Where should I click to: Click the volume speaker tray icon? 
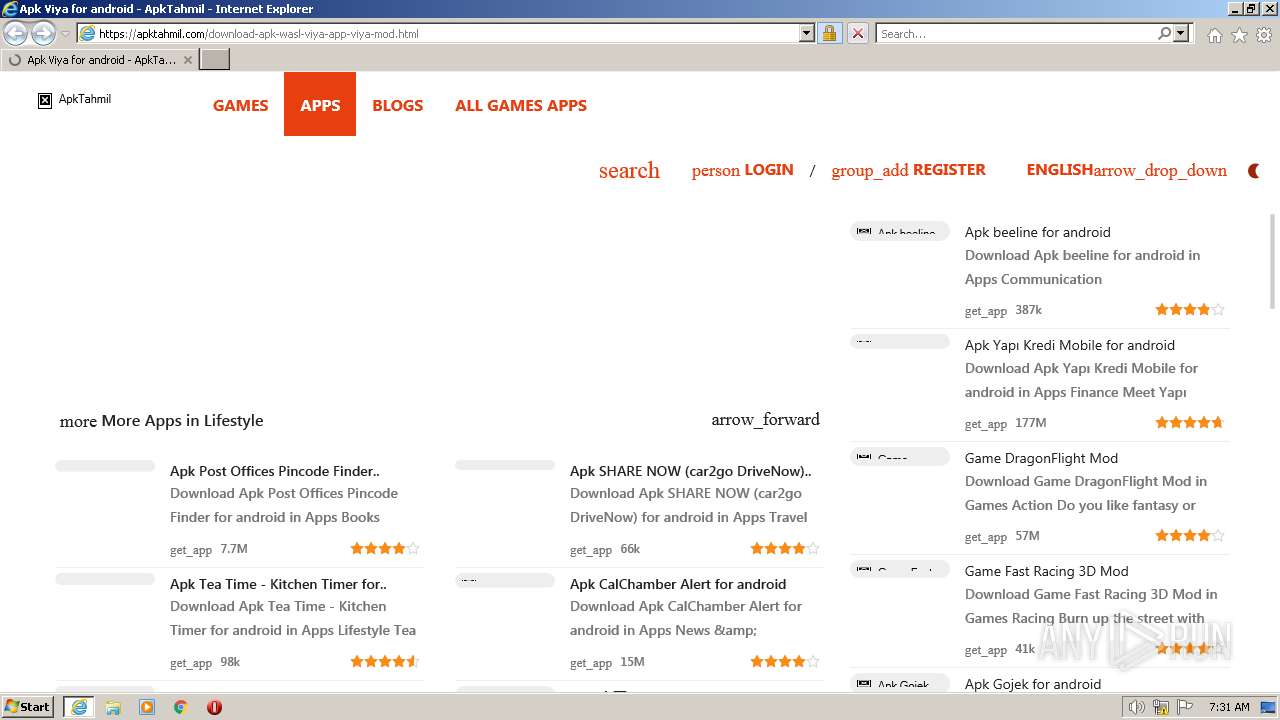[1136, 707]
